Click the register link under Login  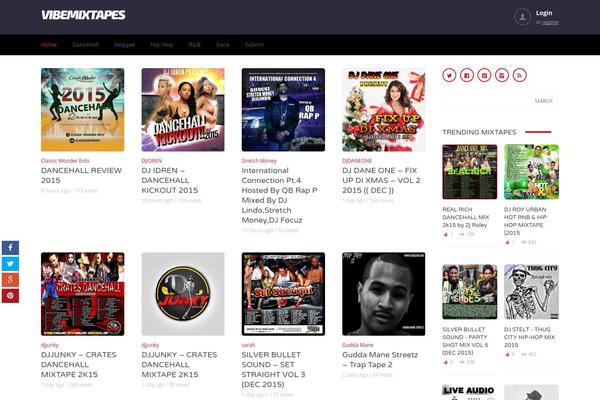[550, 23]
